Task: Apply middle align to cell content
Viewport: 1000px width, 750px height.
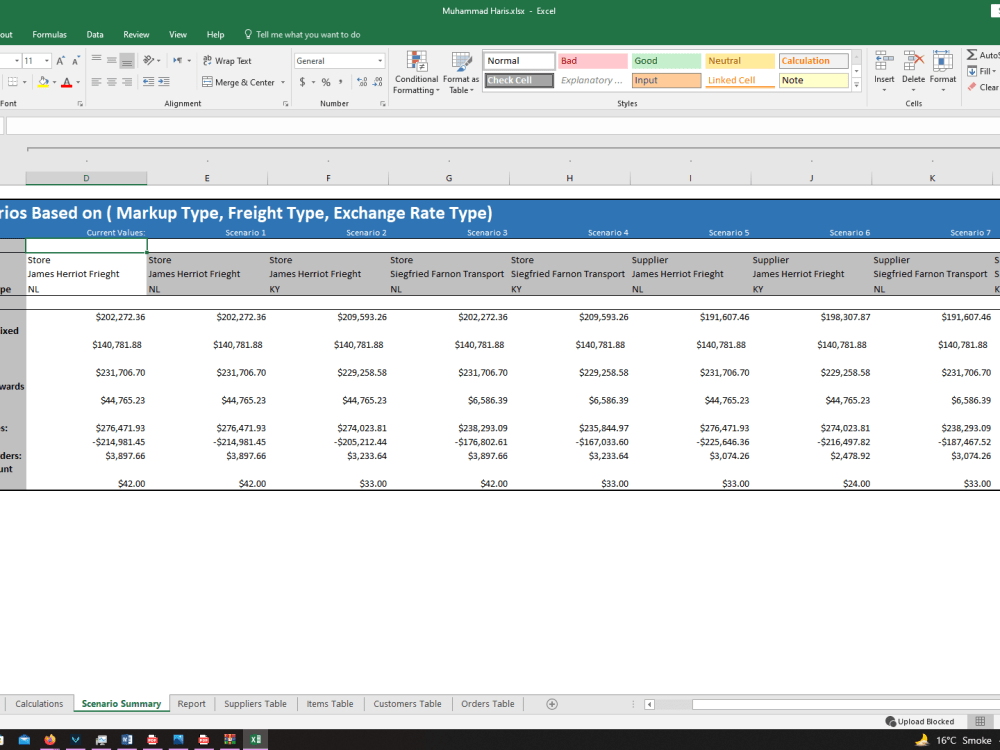Action: [112, 61]
